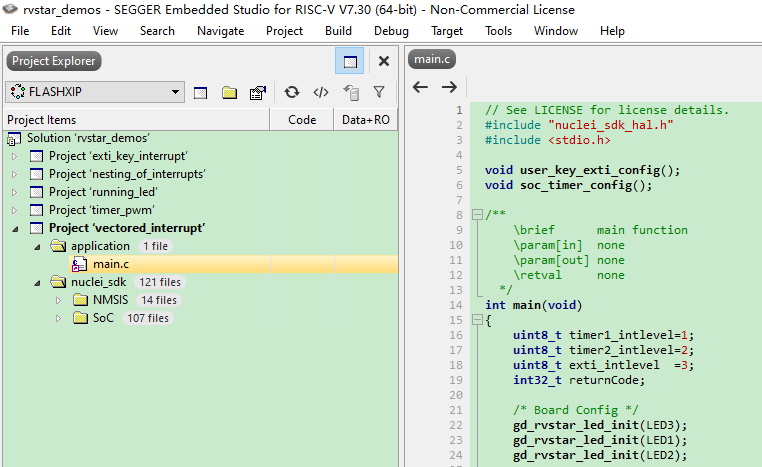
Task: Click line number 14 in the gutter
Action: [456, 305]
